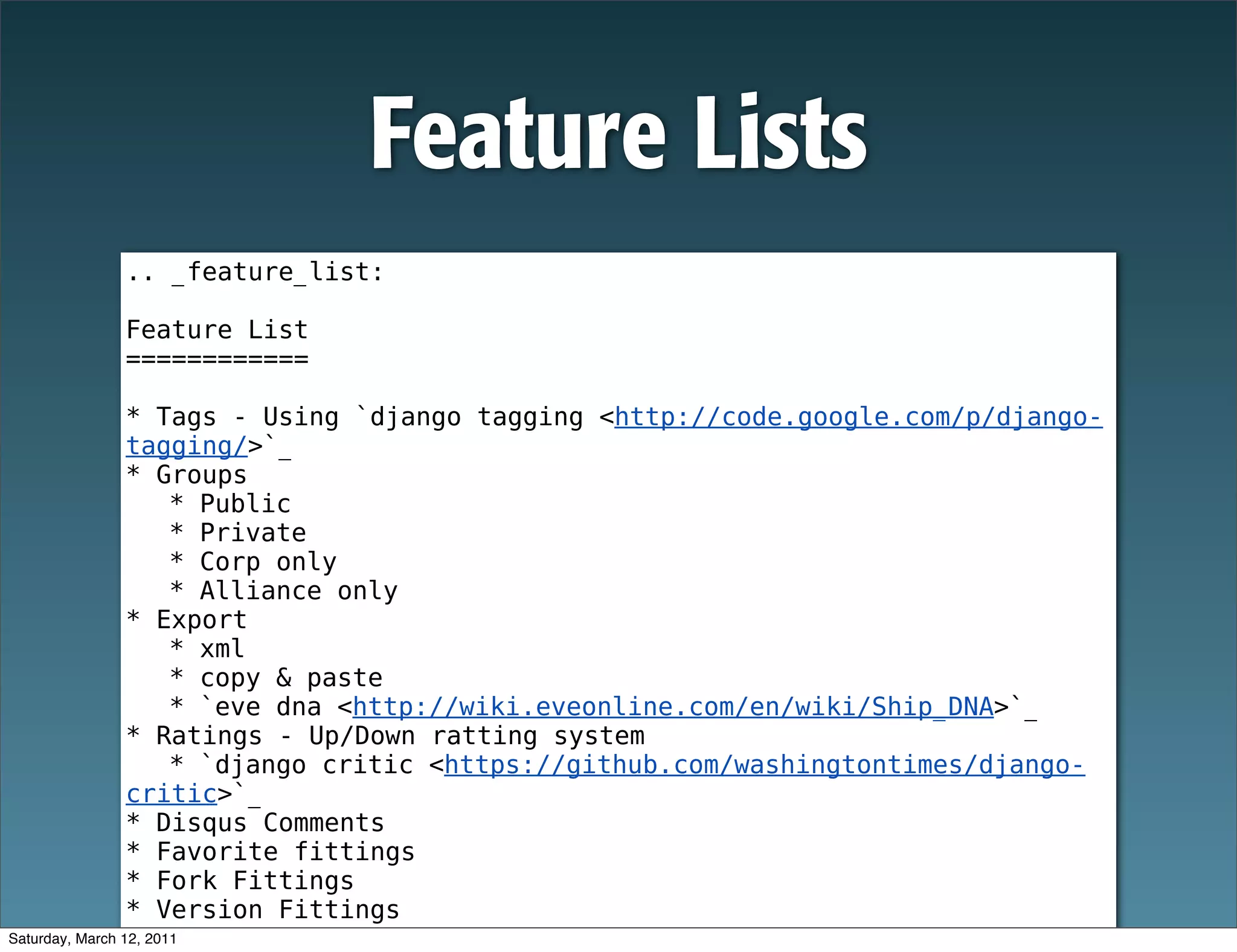The image size is (1237, 952).
Task: Click the '* Fork Fittings' line
Action: tap(240, 881)
